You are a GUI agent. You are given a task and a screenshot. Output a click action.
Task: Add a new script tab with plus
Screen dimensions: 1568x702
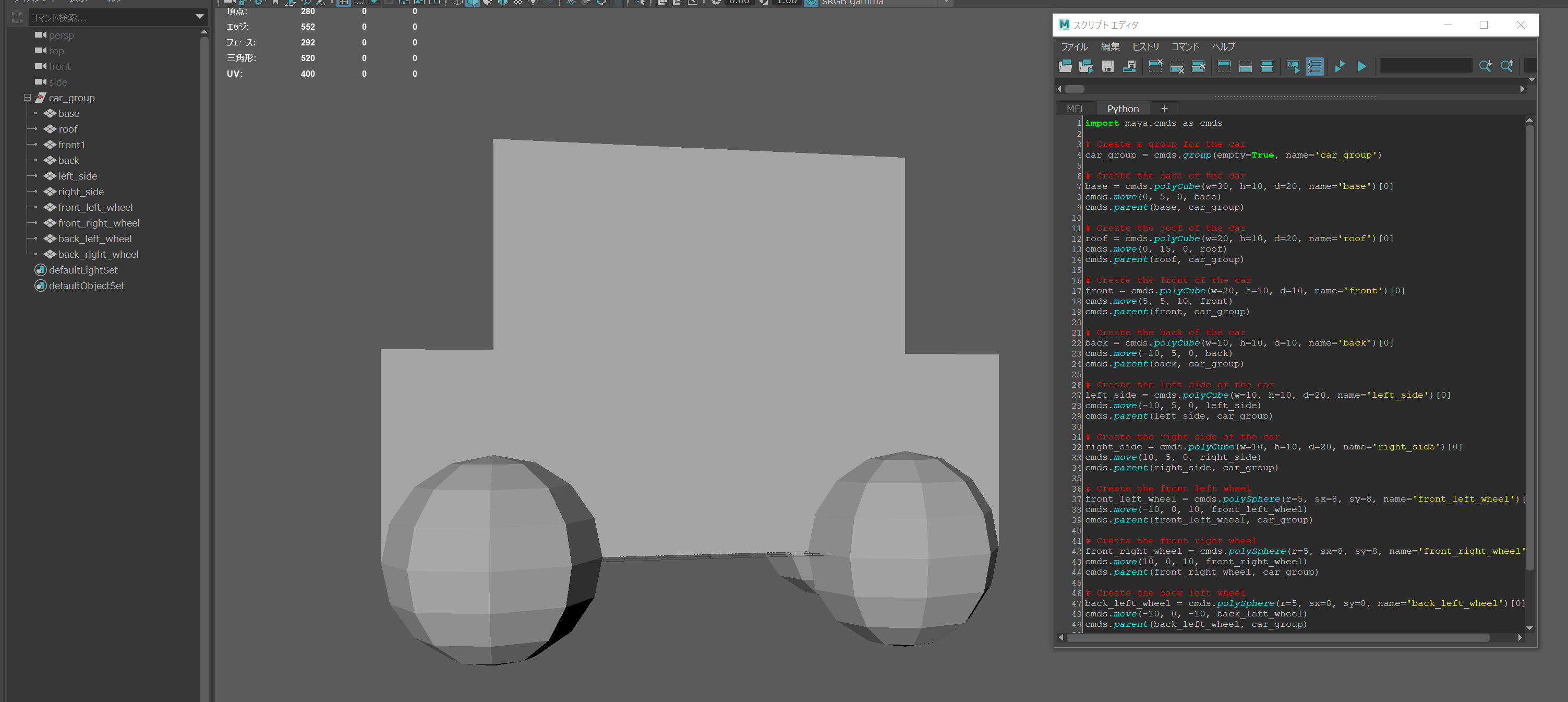tap(1164, 109)
